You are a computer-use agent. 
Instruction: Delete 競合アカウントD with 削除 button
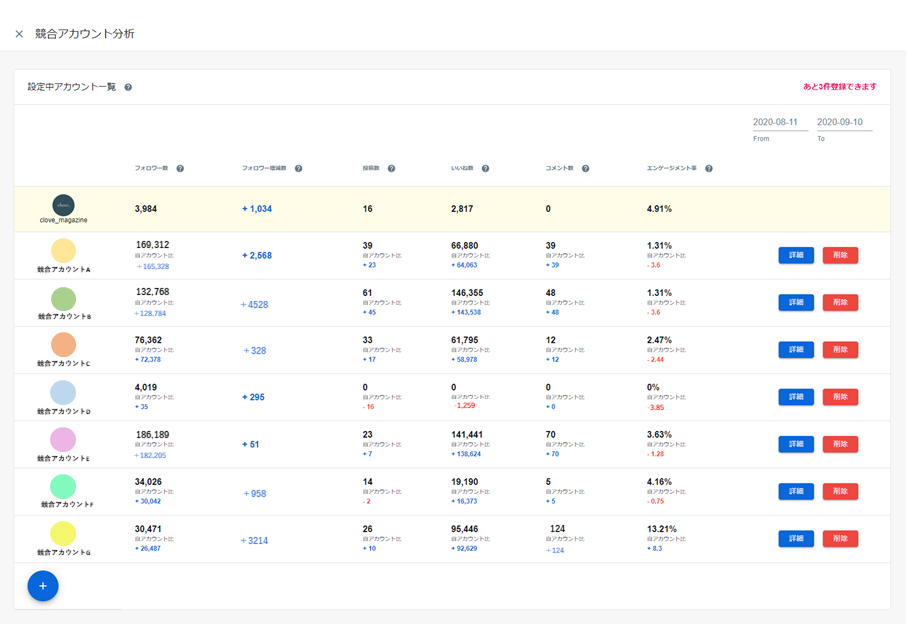point(840,397)
